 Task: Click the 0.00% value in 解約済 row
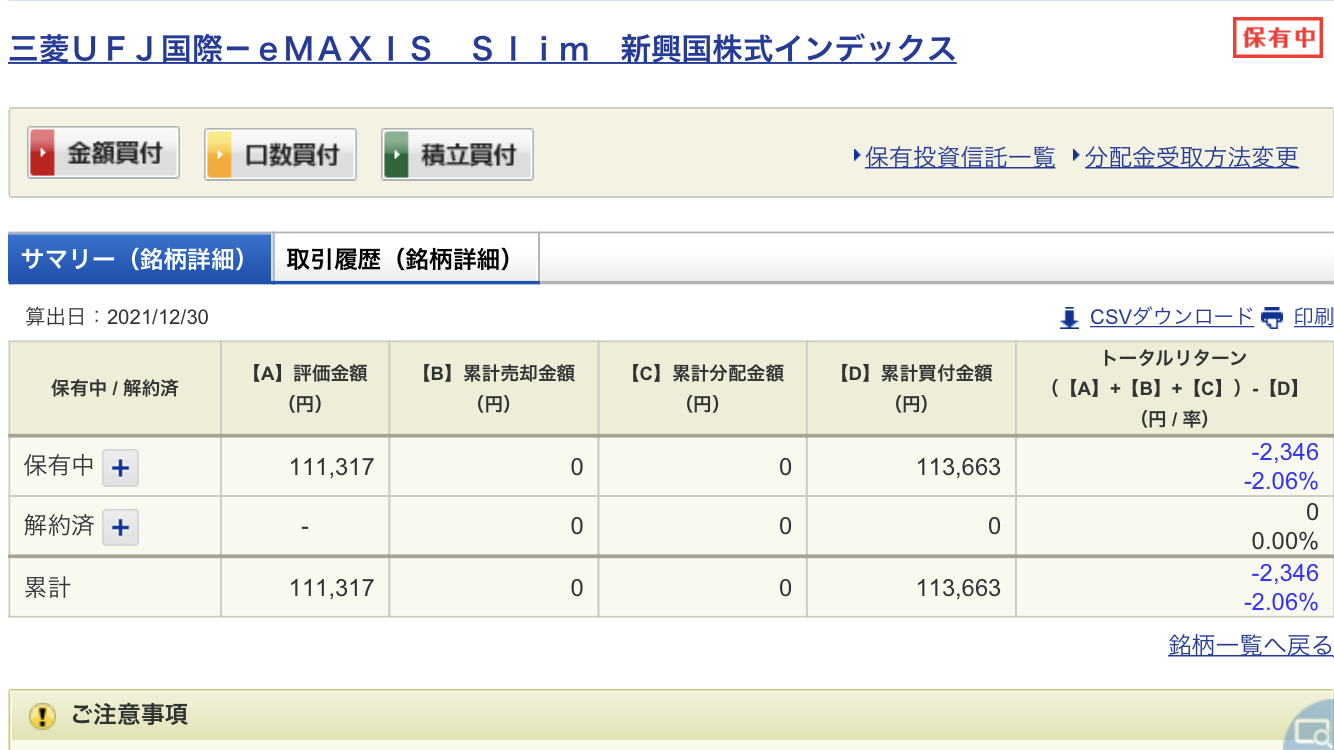tap(1285, 542)
